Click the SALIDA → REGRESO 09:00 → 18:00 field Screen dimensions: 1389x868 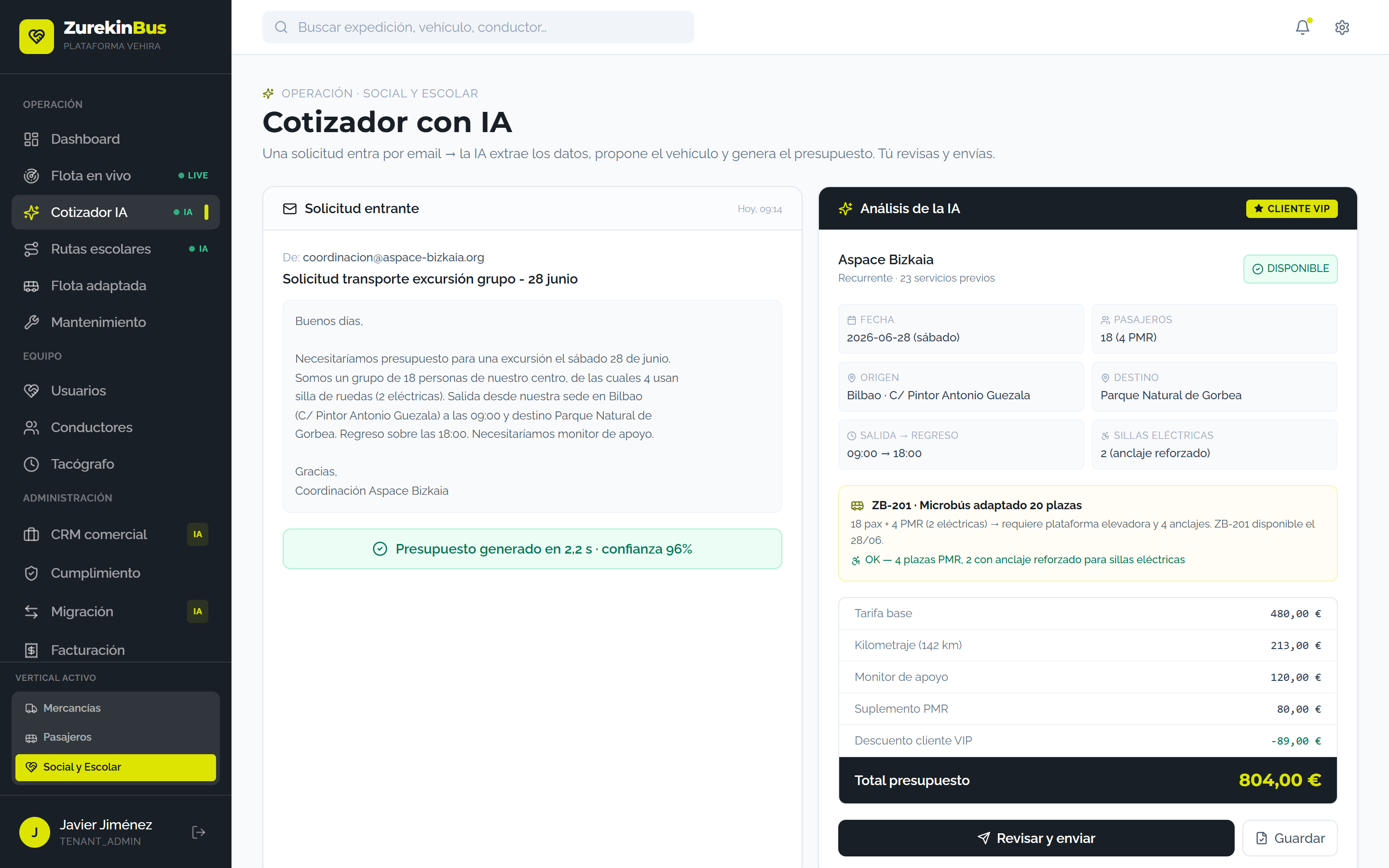961,445
